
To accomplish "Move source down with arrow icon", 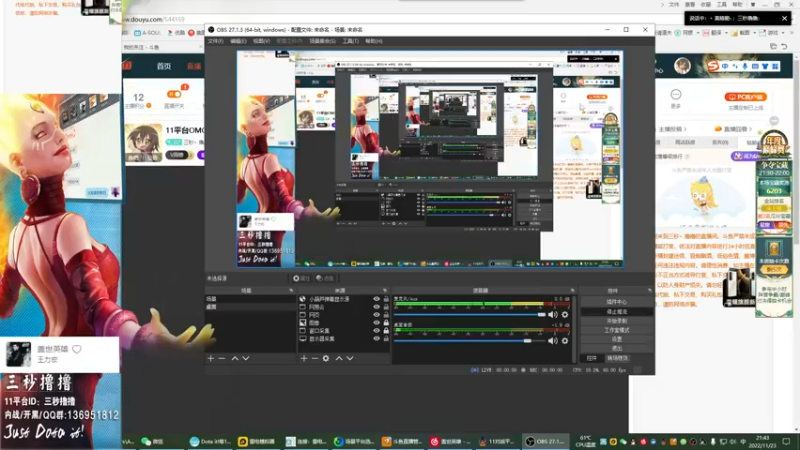I will 350,359.
